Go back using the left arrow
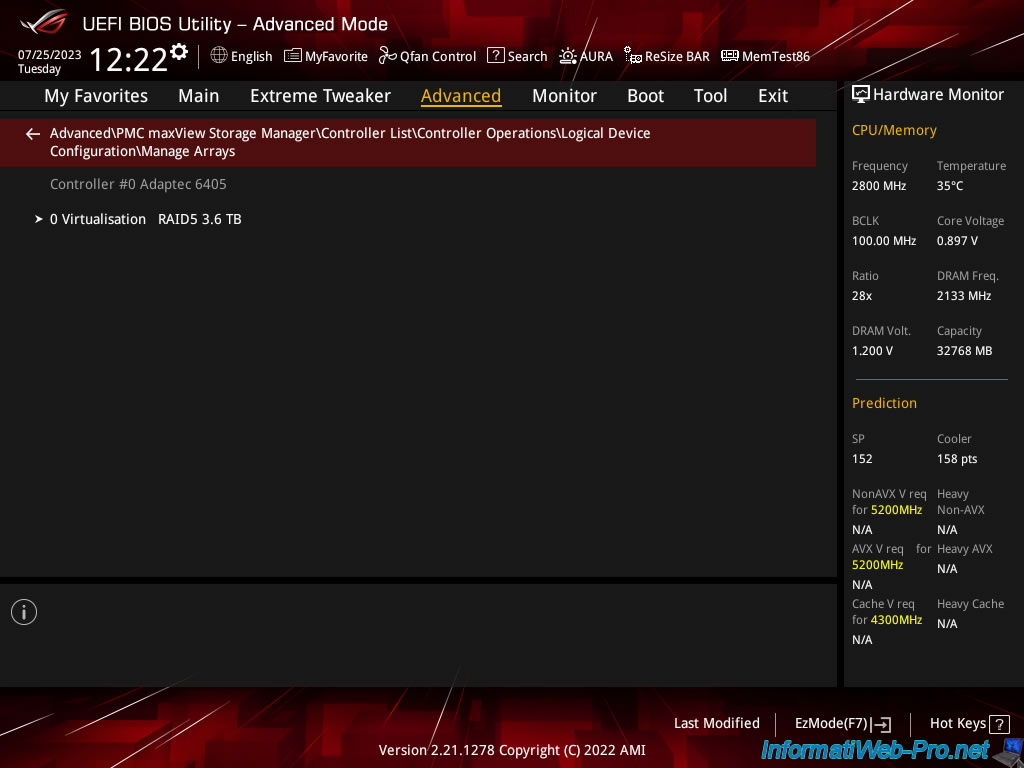Image resolution: width=1024 pixels, height=768 pixels. click(33, 134)
